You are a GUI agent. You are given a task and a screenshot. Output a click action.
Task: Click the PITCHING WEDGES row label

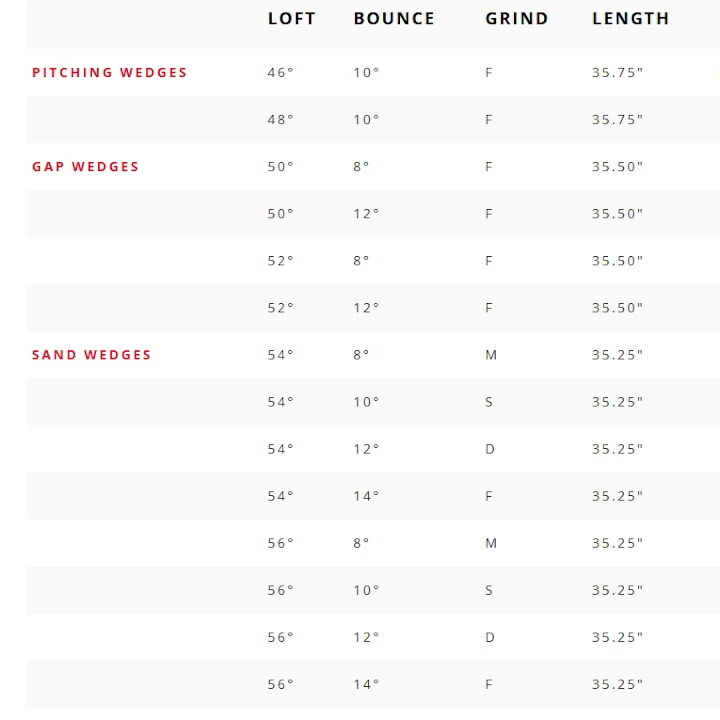pos(110,73)
